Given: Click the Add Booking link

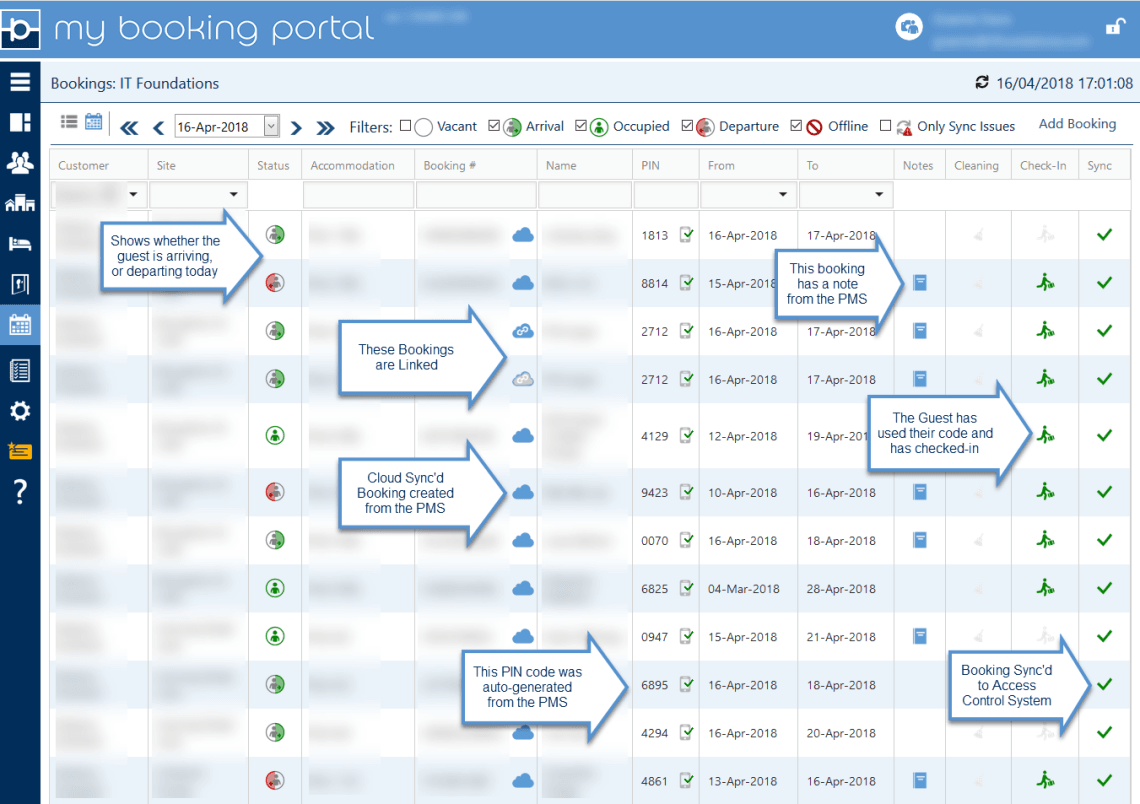Looking at the screenshot, I should 1077,123.
